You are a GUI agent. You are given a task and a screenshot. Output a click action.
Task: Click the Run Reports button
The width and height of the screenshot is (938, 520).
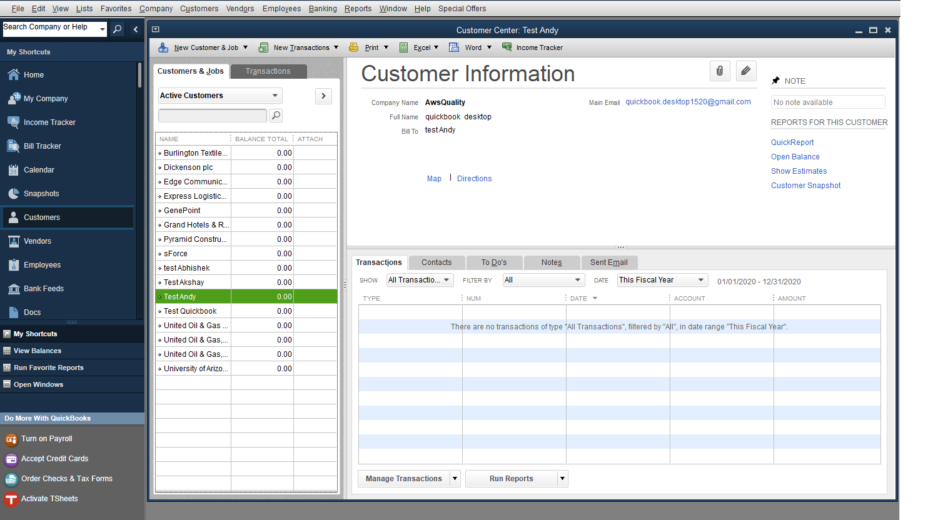coord(511,479)
